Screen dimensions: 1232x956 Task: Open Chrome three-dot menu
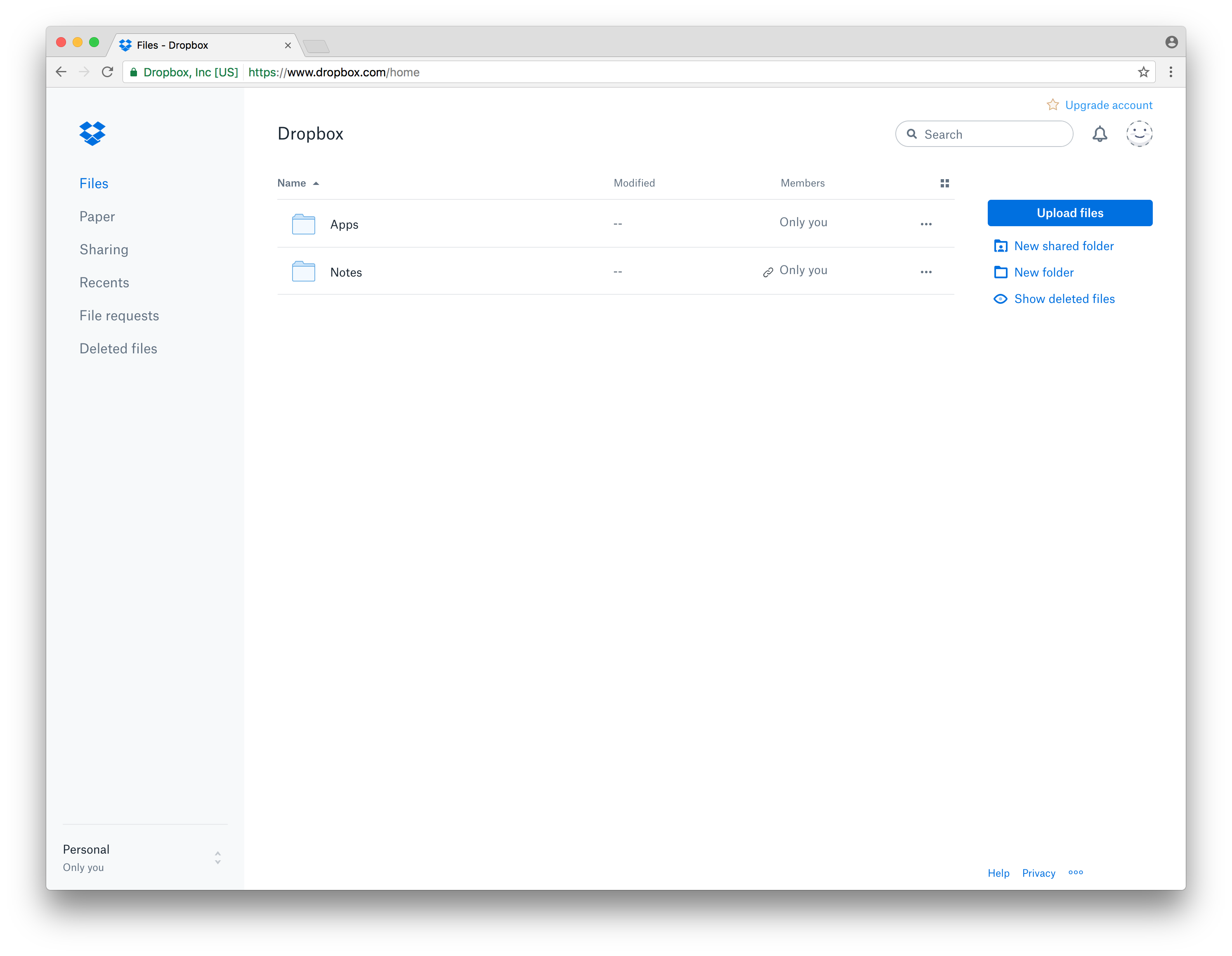1171,72
